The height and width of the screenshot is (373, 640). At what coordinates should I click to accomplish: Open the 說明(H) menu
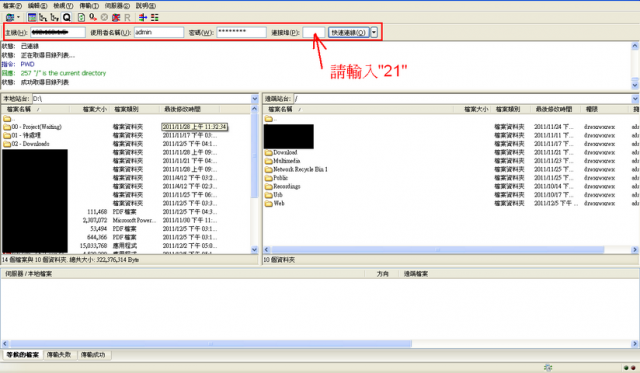tap(146, 6)
